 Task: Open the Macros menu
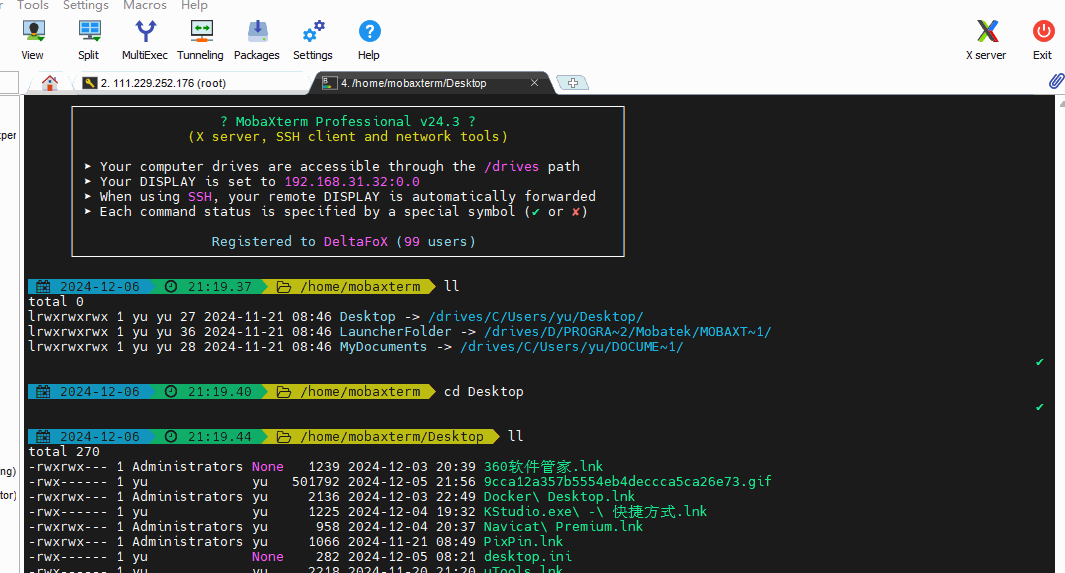coord(145,5)
